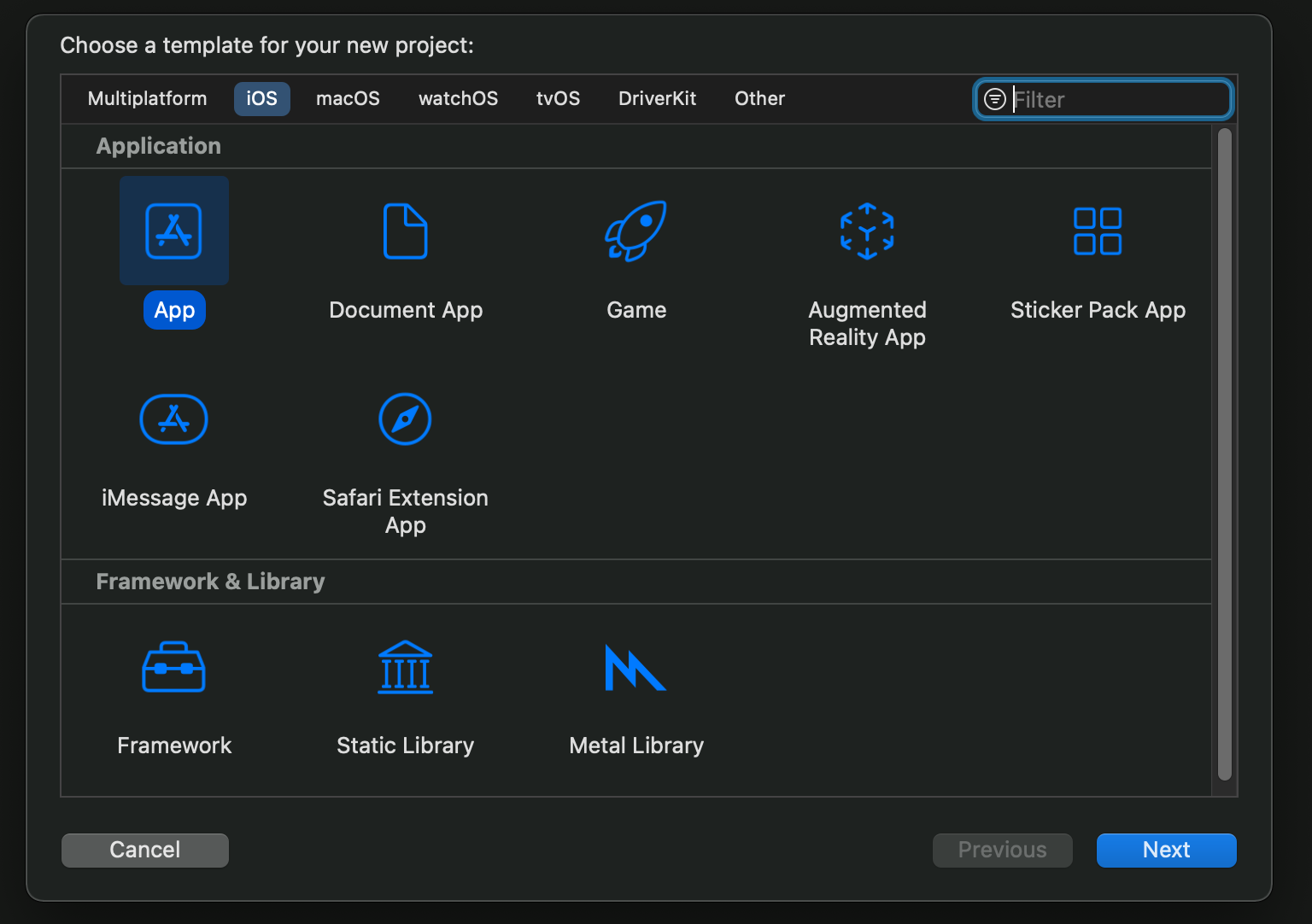1312x924 pixels.
Task: Click the "Framework" template label
Action: tap(174, 746)
